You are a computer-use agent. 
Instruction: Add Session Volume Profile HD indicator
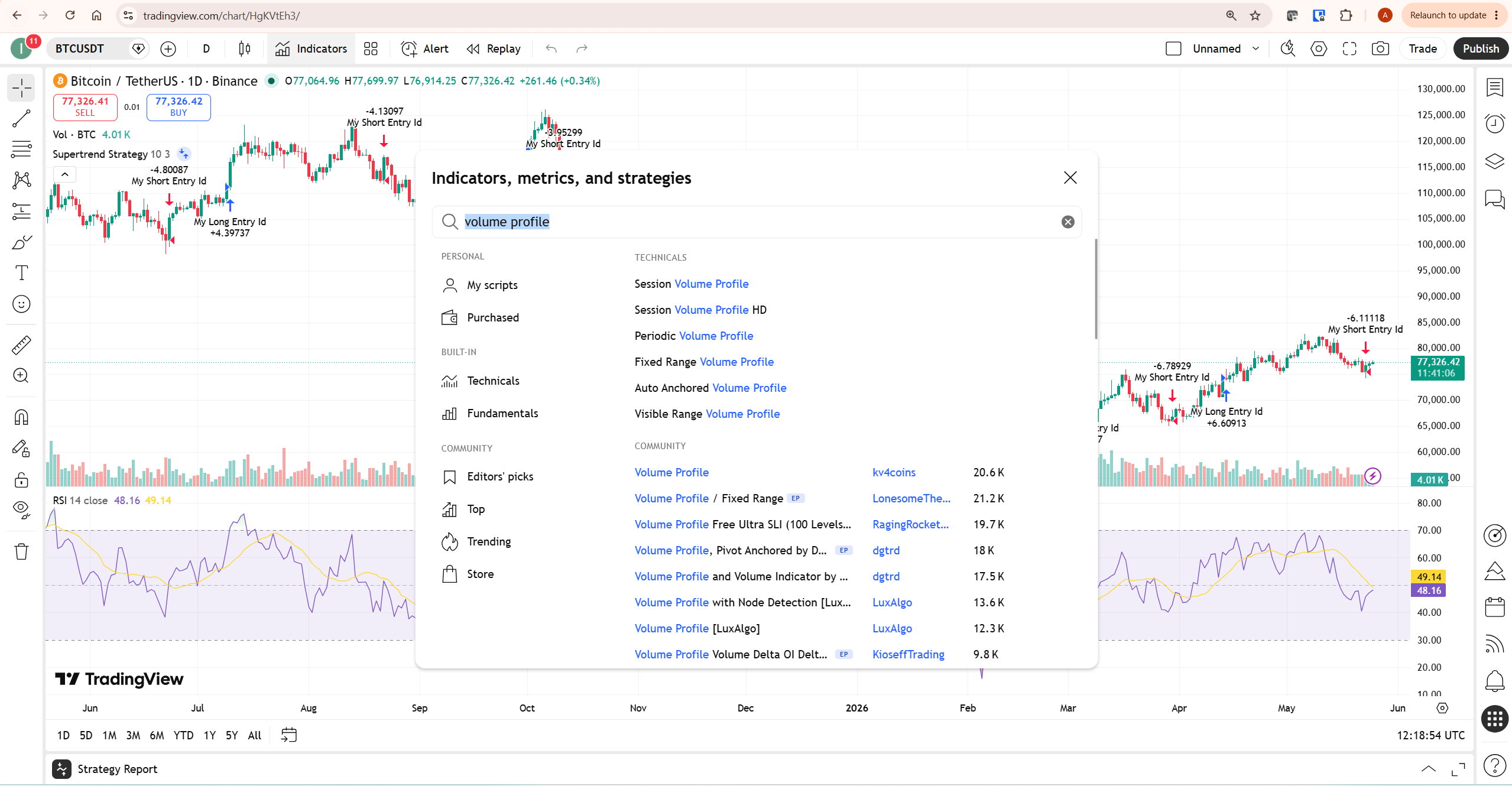pyautogui.click(x=700, y=310)
